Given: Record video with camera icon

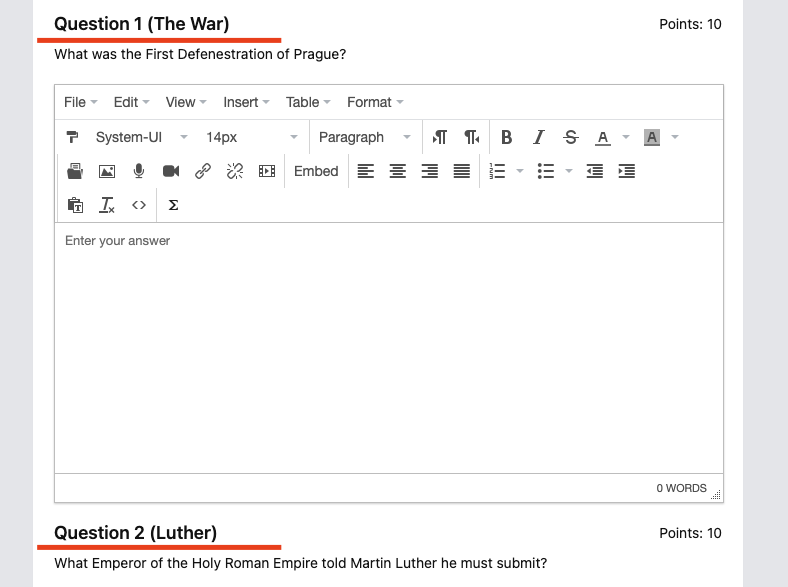Looking at the screenshot, I should 171,171.
